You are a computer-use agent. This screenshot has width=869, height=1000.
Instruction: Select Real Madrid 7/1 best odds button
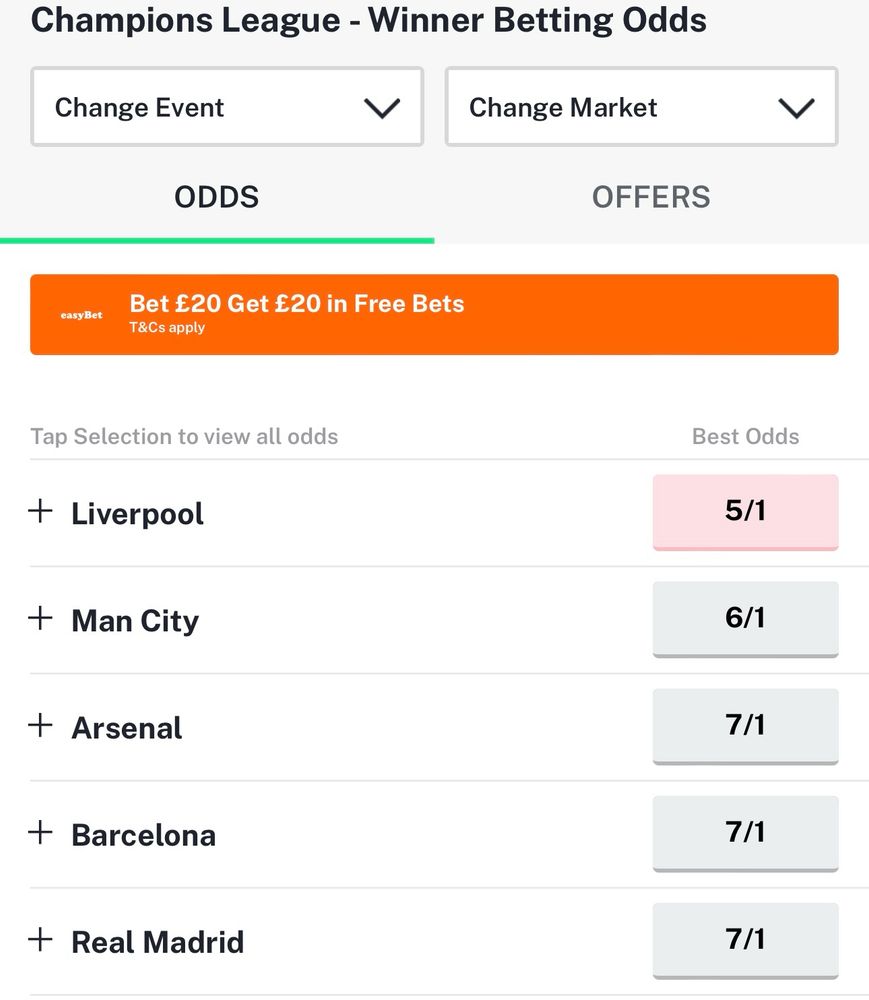coord(745,941)
